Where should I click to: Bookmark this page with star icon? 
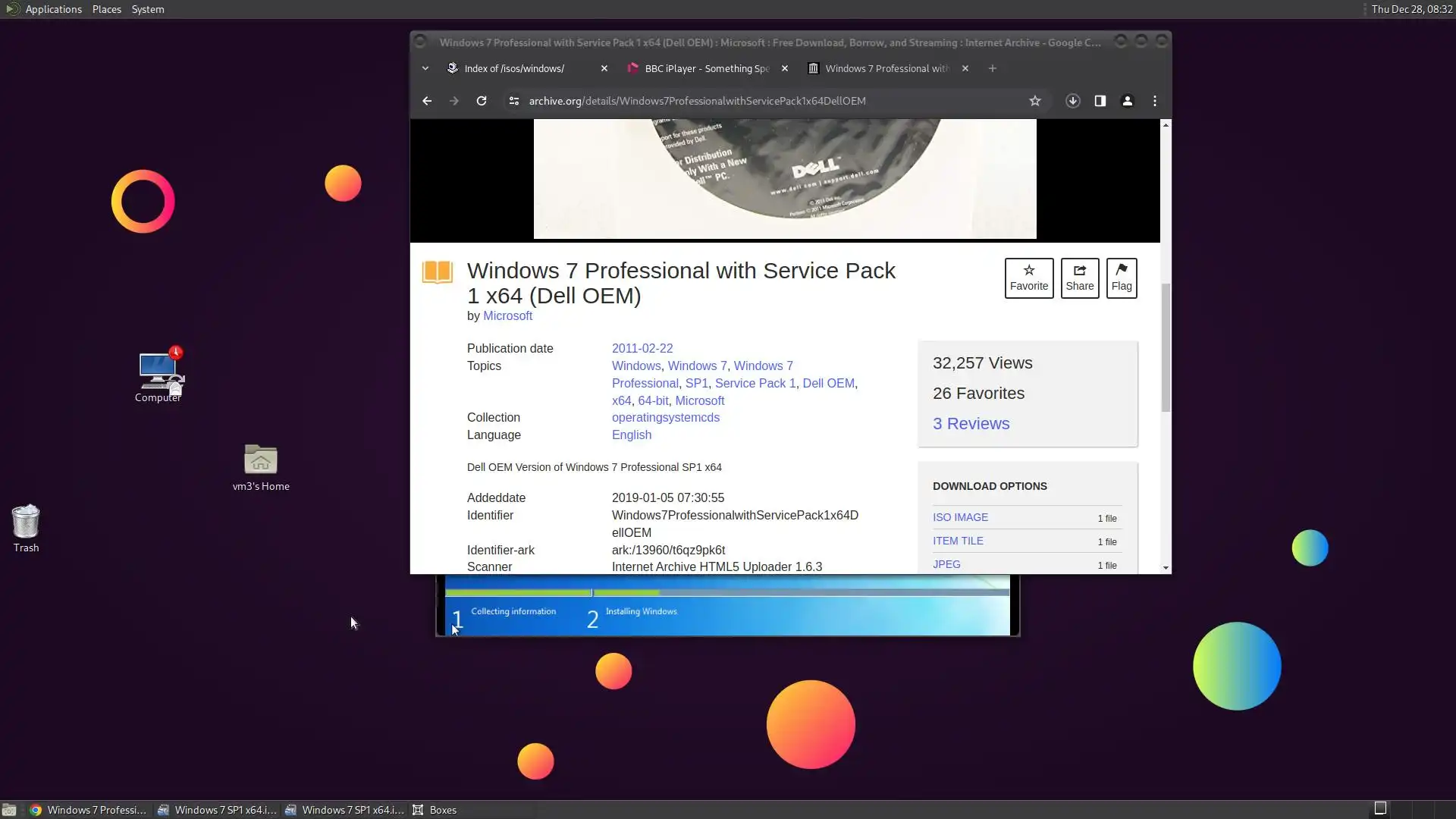1034,101
